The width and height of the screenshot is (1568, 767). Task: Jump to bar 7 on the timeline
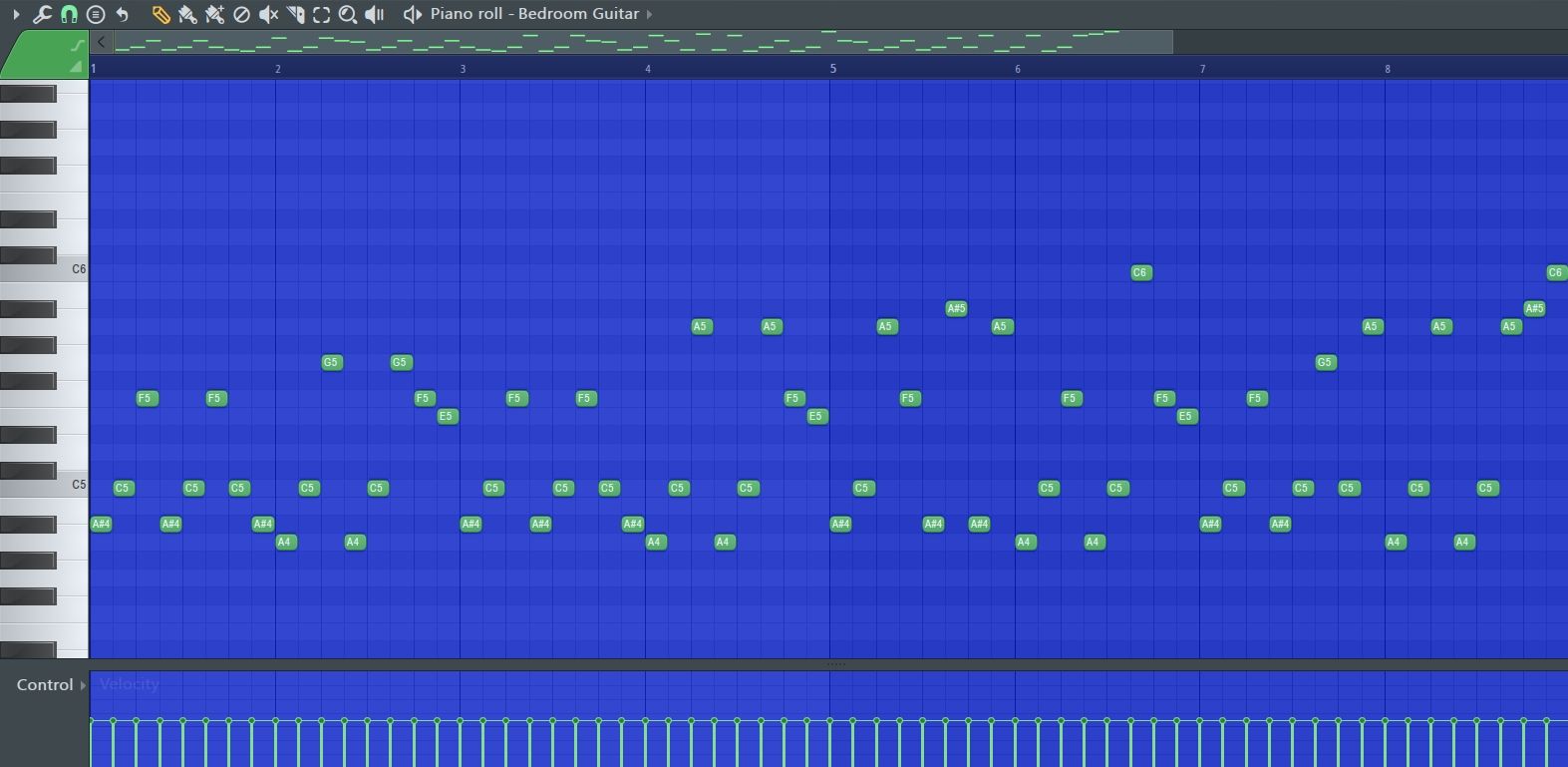(1203, 69)
